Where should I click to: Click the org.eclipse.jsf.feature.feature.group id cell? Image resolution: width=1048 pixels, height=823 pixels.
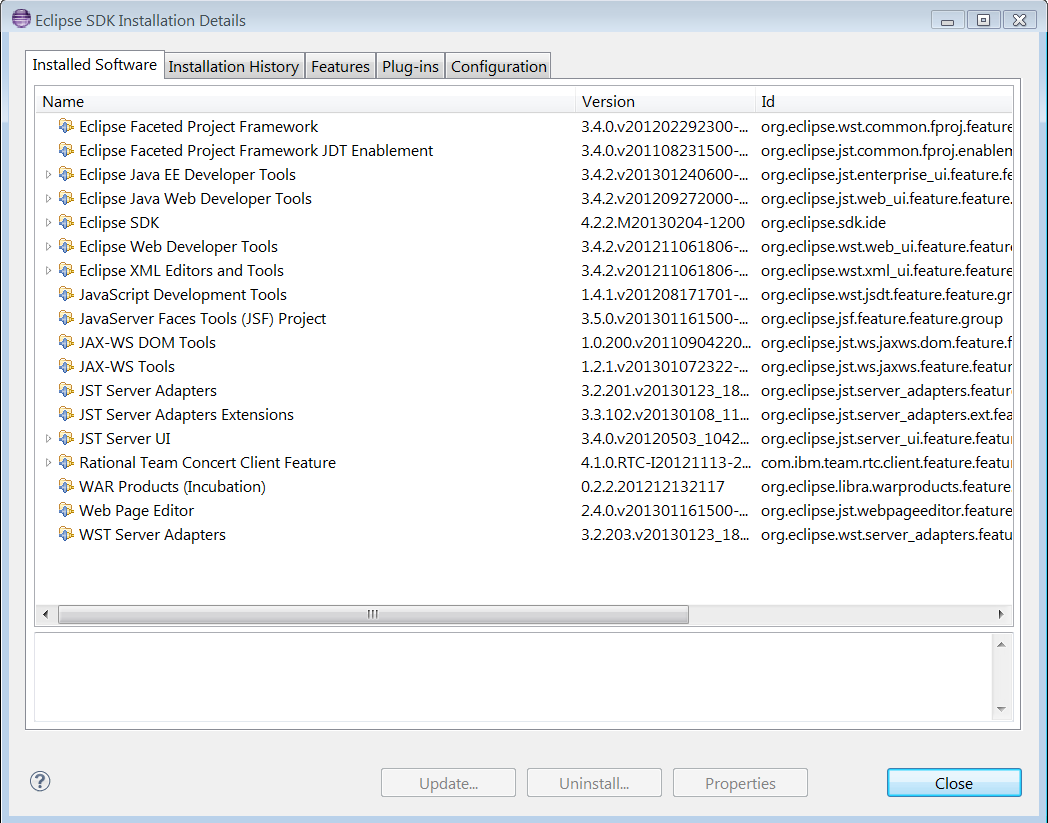882,319
